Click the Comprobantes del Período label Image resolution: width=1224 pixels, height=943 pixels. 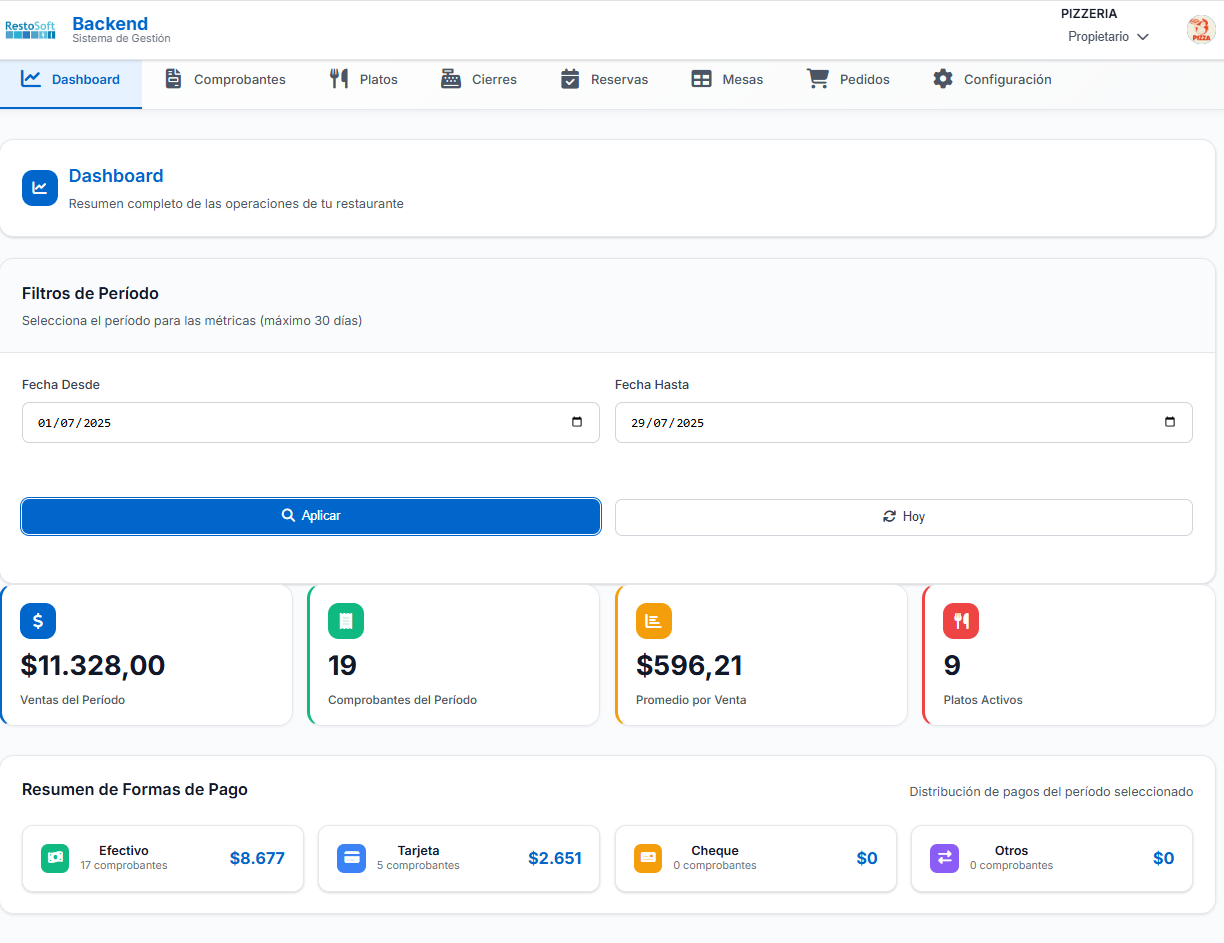pyautogui.click(x=402, y=700)
